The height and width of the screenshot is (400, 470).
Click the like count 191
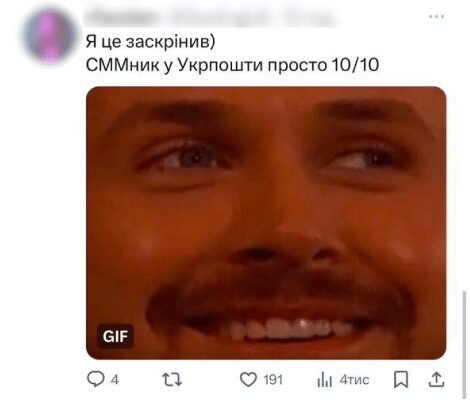point(273,380)
